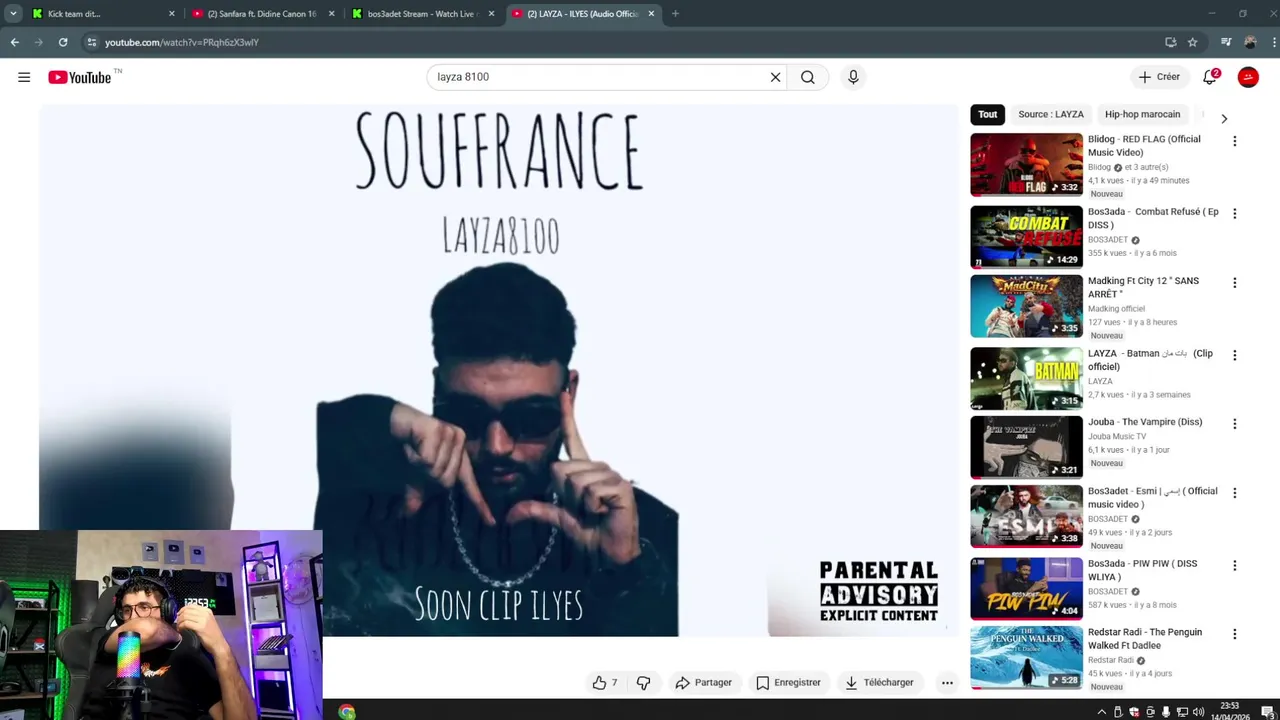Open options for PIW PIW video
The image size is (1280, 720).
coord(1234,565)
